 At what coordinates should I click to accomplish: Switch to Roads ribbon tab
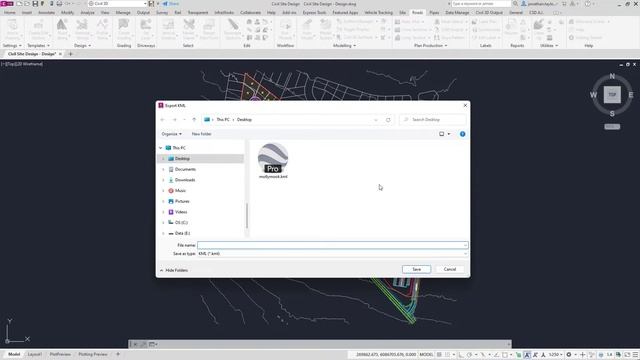pyautogui.click(x=418, y=13)
